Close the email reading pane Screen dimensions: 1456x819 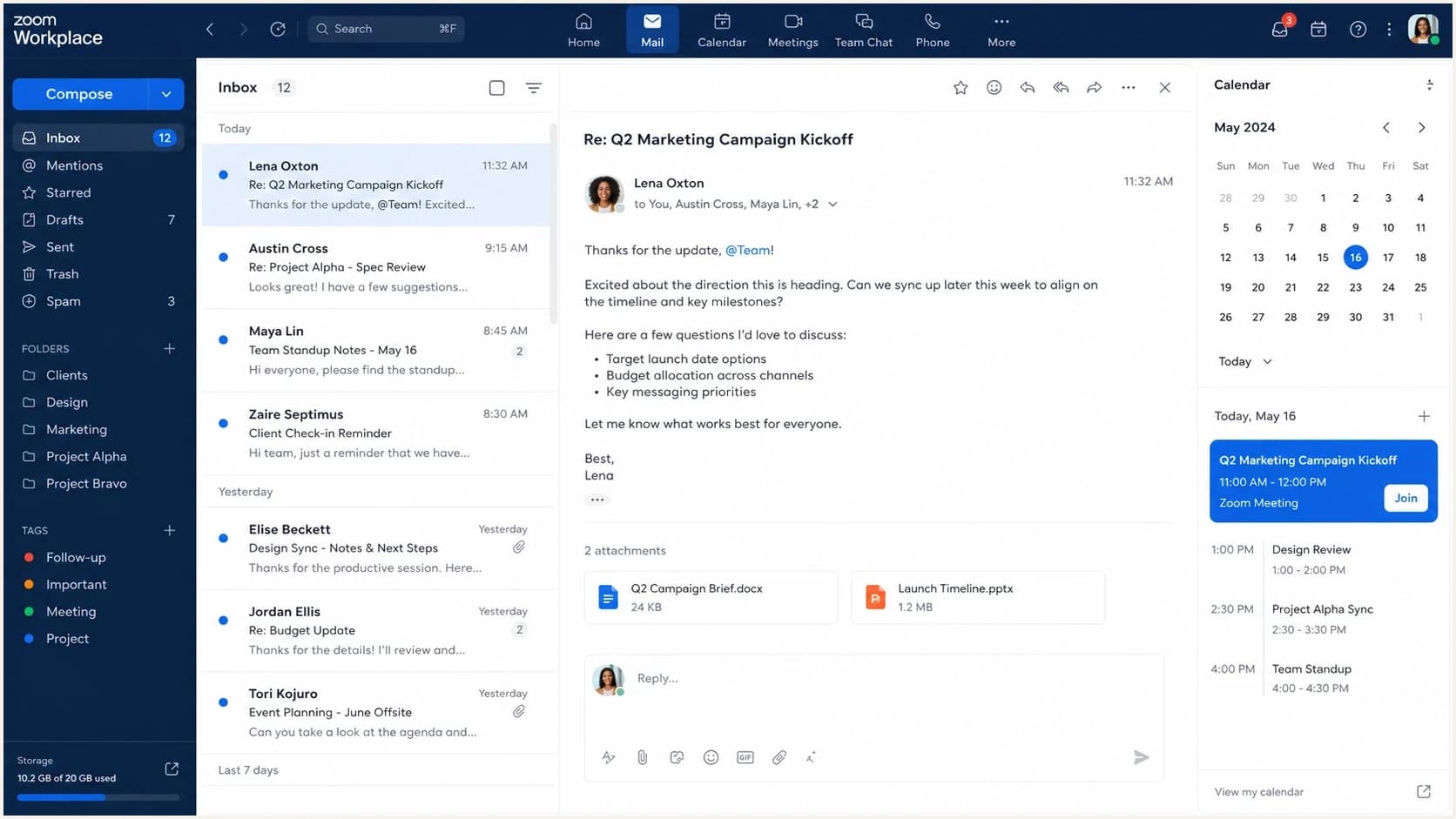point(1165,88)
